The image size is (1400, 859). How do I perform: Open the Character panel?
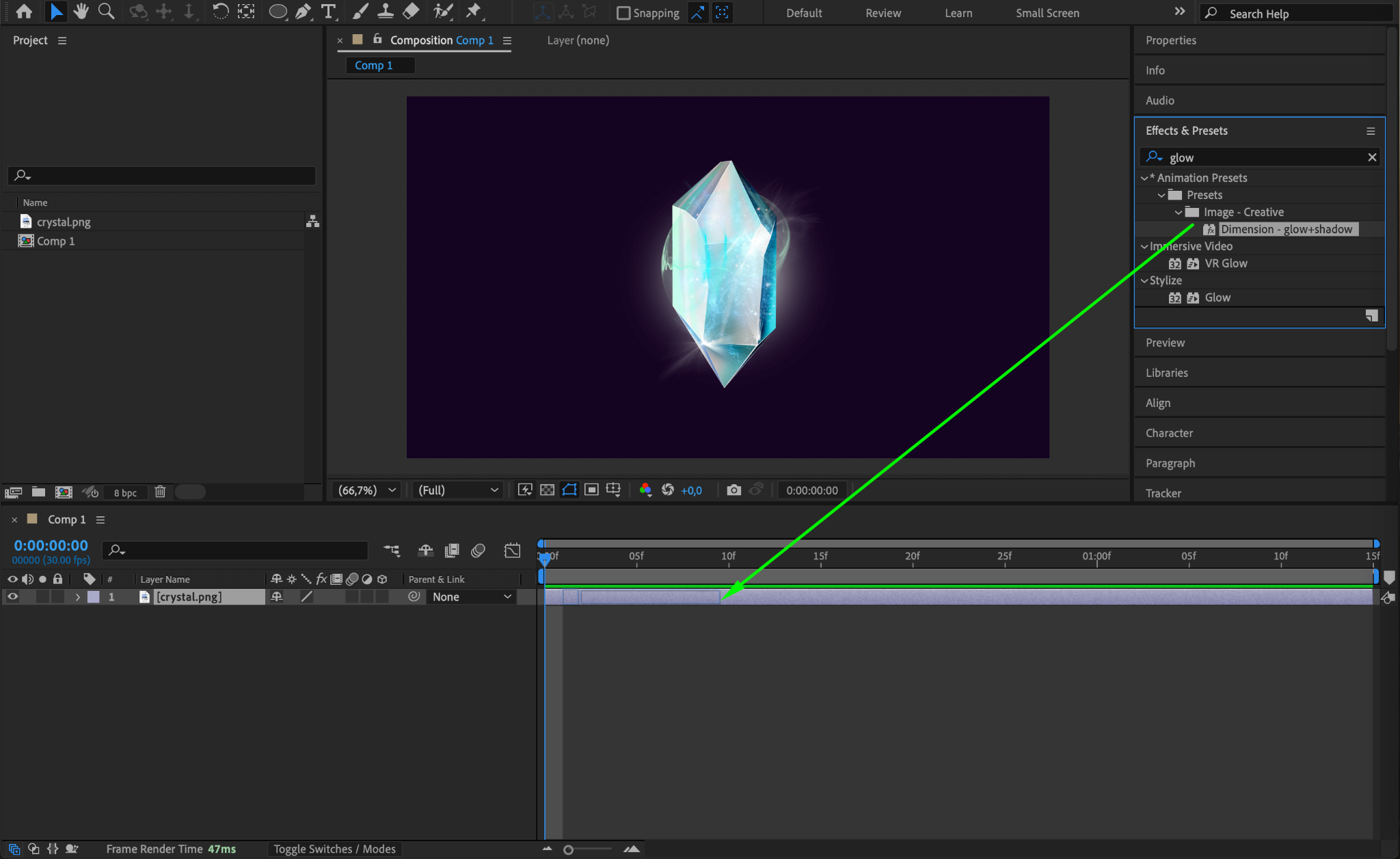point(1169,433)
